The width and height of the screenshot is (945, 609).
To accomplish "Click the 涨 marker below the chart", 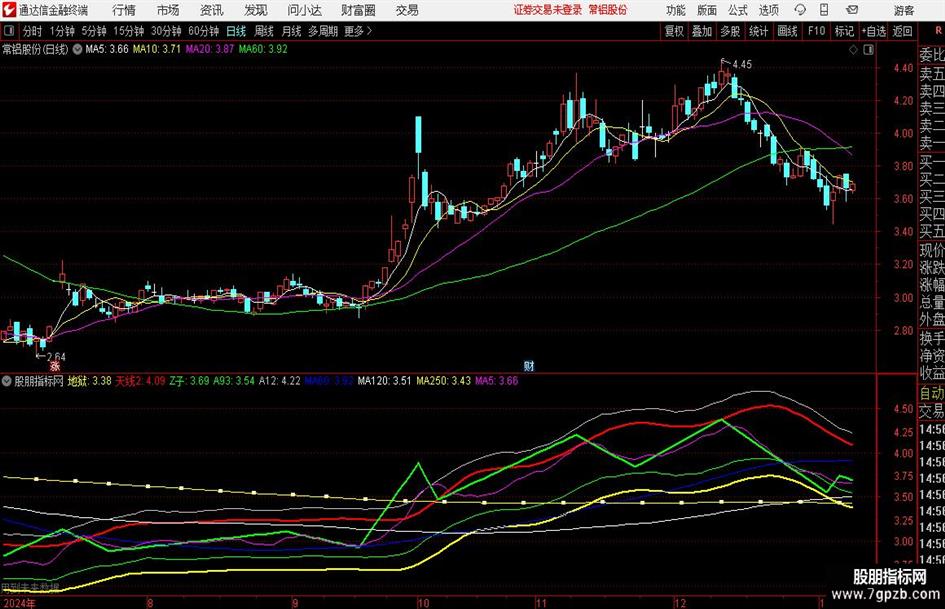I will coord(55,365).
